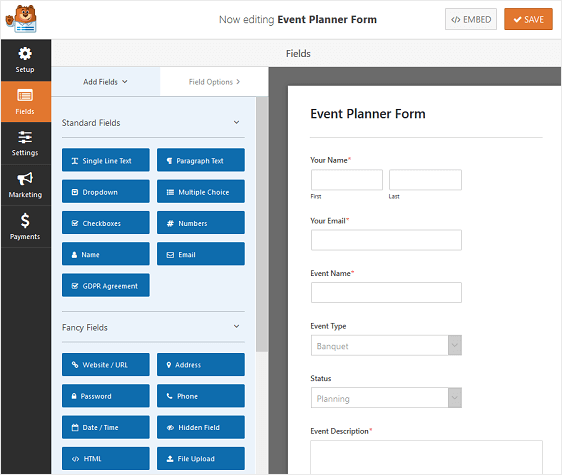Add a Date / Time field
This screenshot has width=562, height=475.
(x=106, y=427)
